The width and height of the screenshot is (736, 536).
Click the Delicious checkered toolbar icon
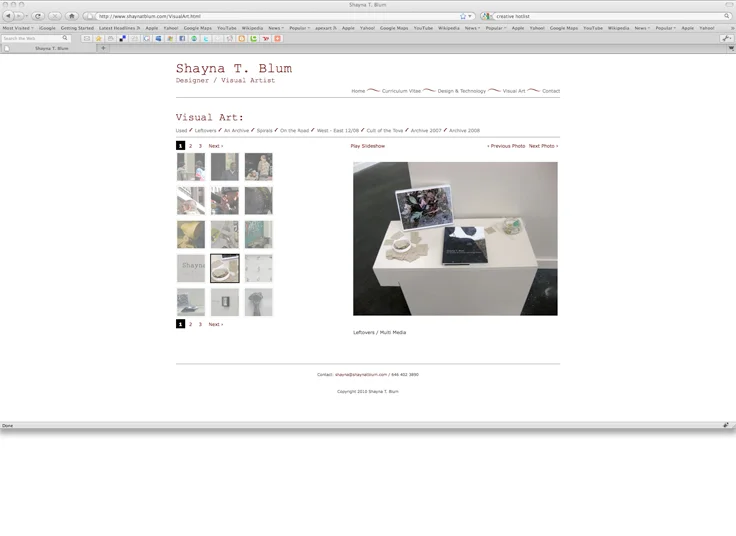click(123, 38)
